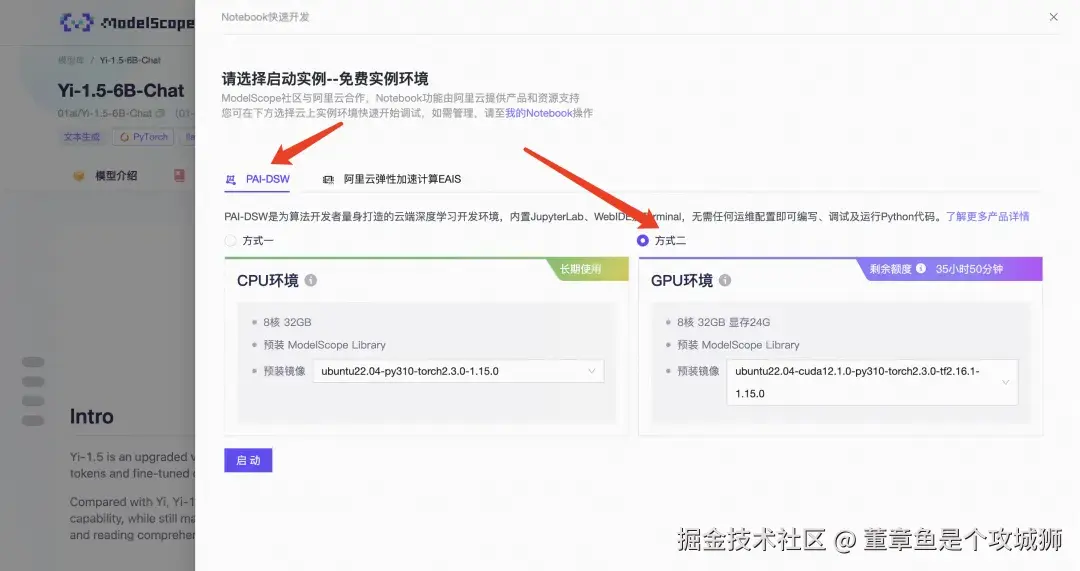Click the 8核 32GB 显存24G spec text
This screenshot has height=571, width=1080.
pyautogui.click(x=723, y=322)
